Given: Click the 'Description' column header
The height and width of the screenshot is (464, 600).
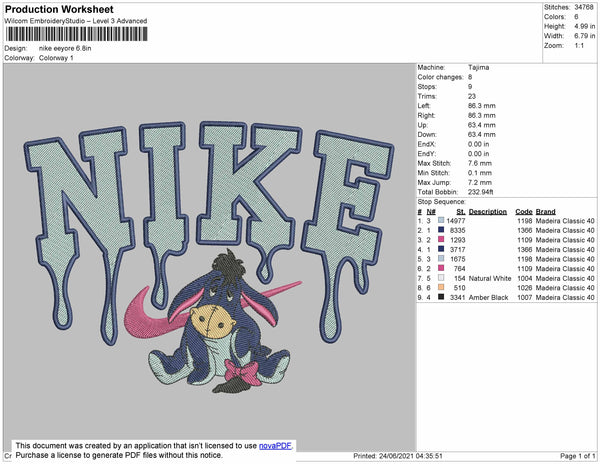Looking at the screenshot, I should point(488,212).
